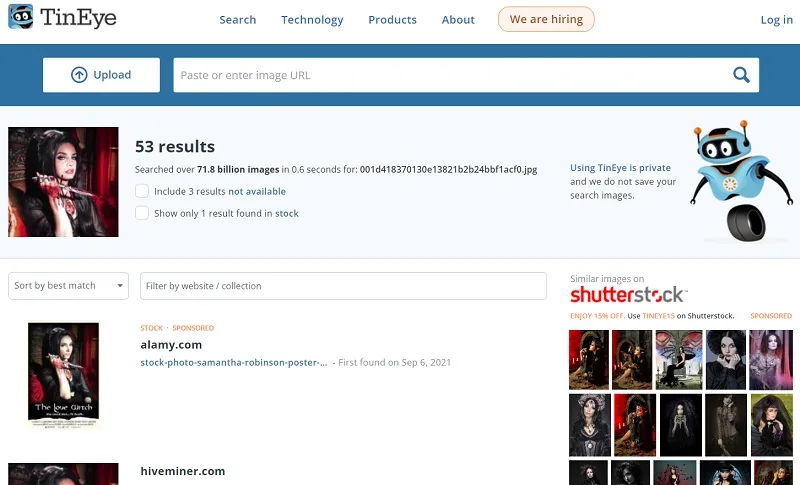Click the Shutterstock logo
This screenshot has width=800, height=485.
click(x=629, y=295)
